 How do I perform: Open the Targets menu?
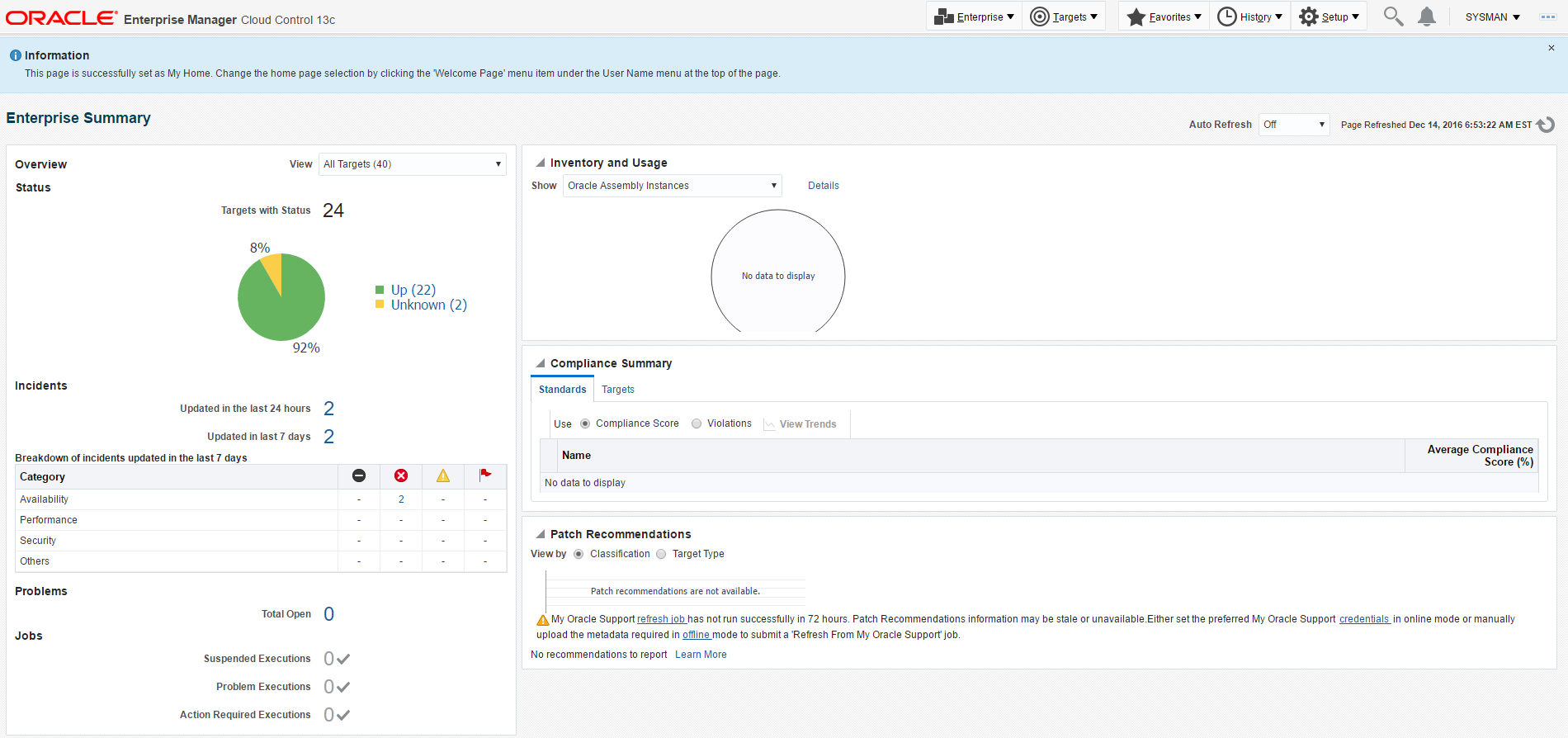click(x=1064, y=17)
